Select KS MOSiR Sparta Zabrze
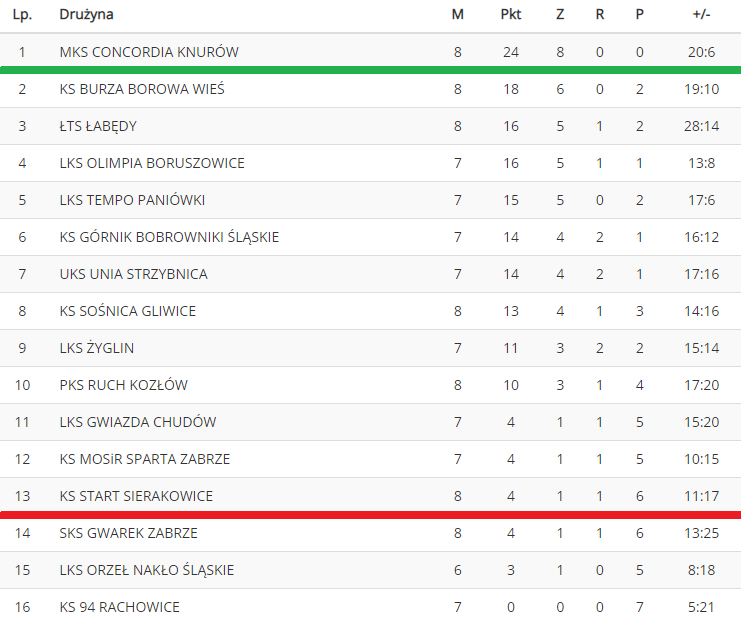The width and height of the screenshot is (741, 629). click(145, 459)
